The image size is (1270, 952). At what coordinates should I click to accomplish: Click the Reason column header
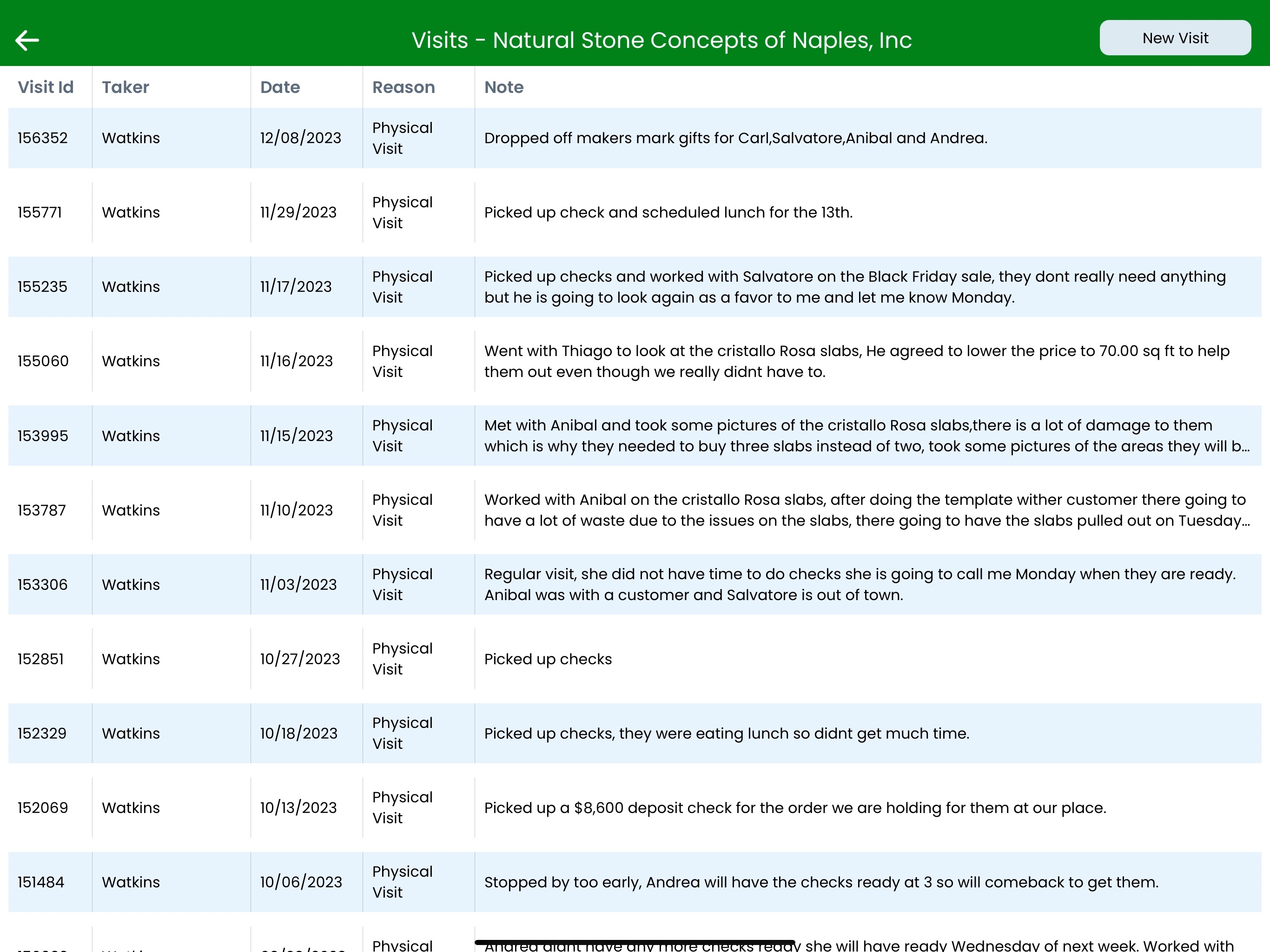tap(403, 87)
